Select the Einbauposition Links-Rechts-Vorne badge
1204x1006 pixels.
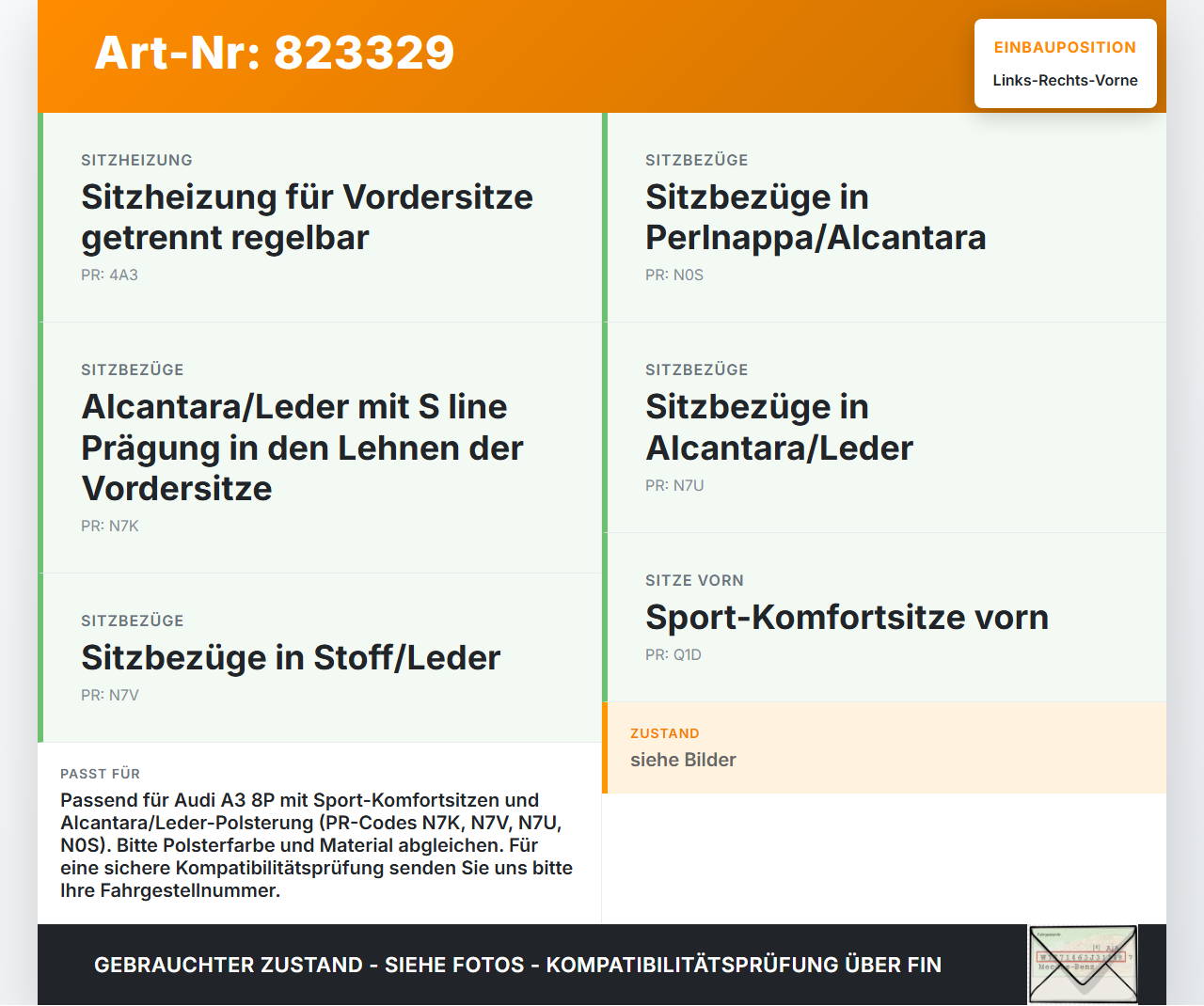point(1066,64)
